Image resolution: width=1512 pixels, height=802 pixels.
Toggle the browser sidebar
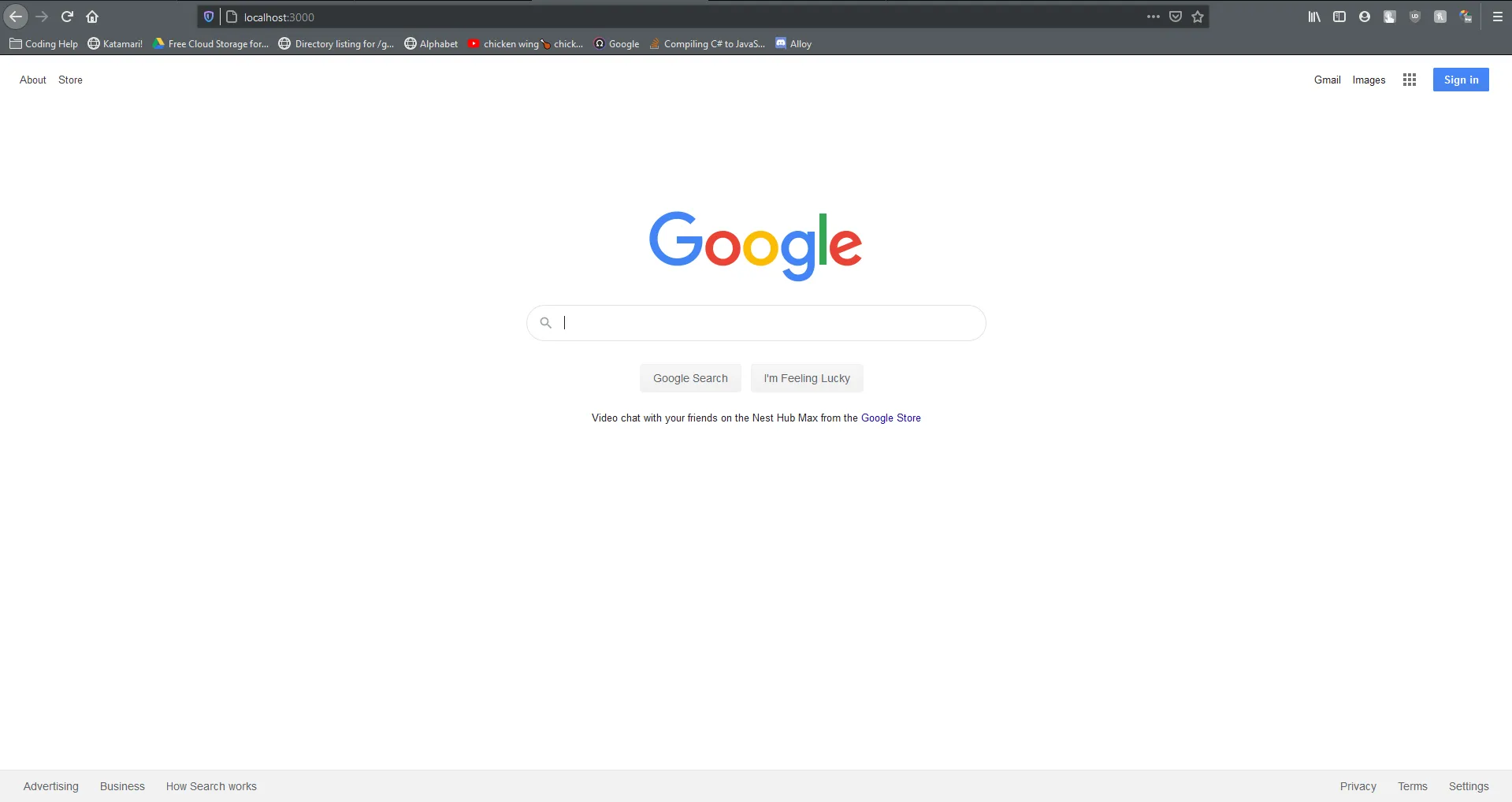click(x=1339, y=17)
